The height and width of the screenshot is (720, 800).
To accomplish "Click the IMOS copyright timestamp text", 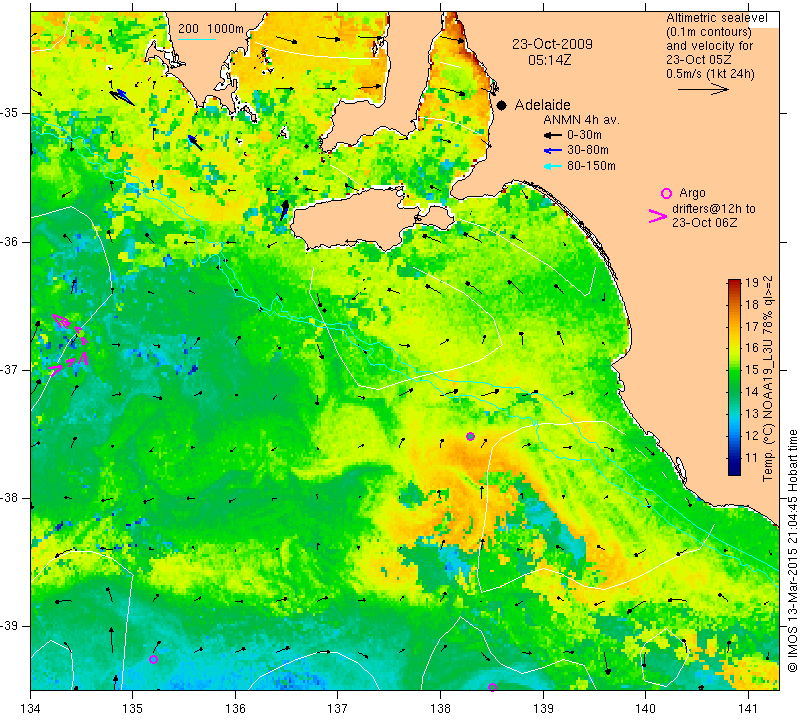I will tap(792, 550).
